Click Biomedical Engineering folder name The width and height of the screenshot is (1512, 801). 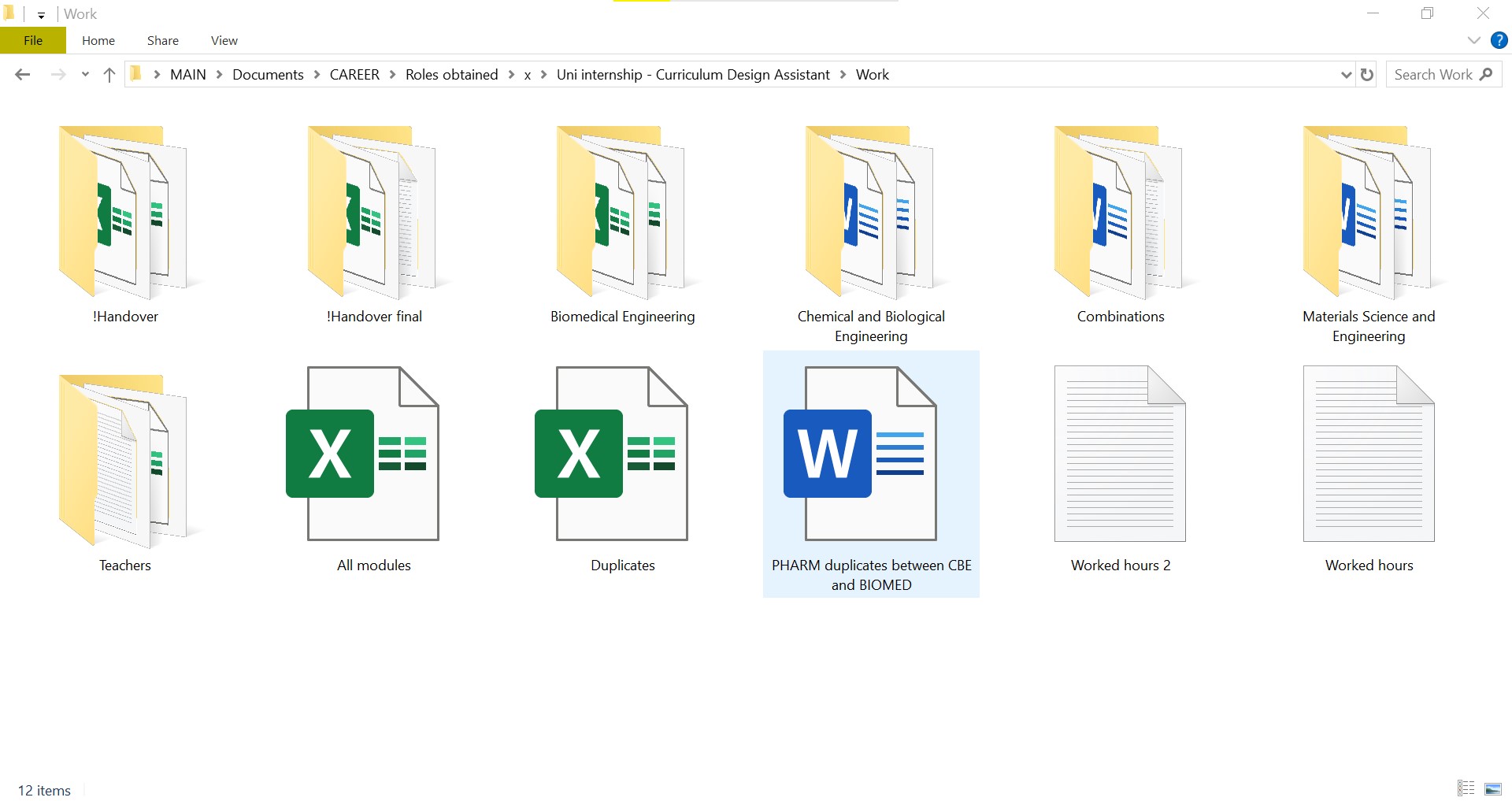pyautogui.click(x=623, y=317)
